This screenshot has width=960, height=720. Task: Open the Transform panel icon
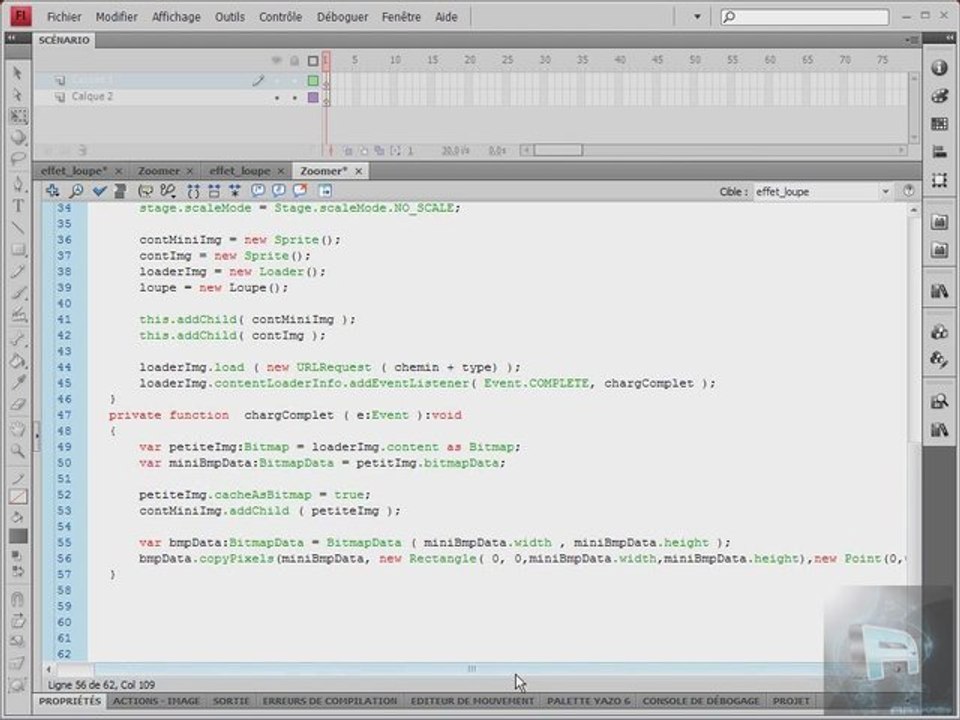(x=940, y=180)
